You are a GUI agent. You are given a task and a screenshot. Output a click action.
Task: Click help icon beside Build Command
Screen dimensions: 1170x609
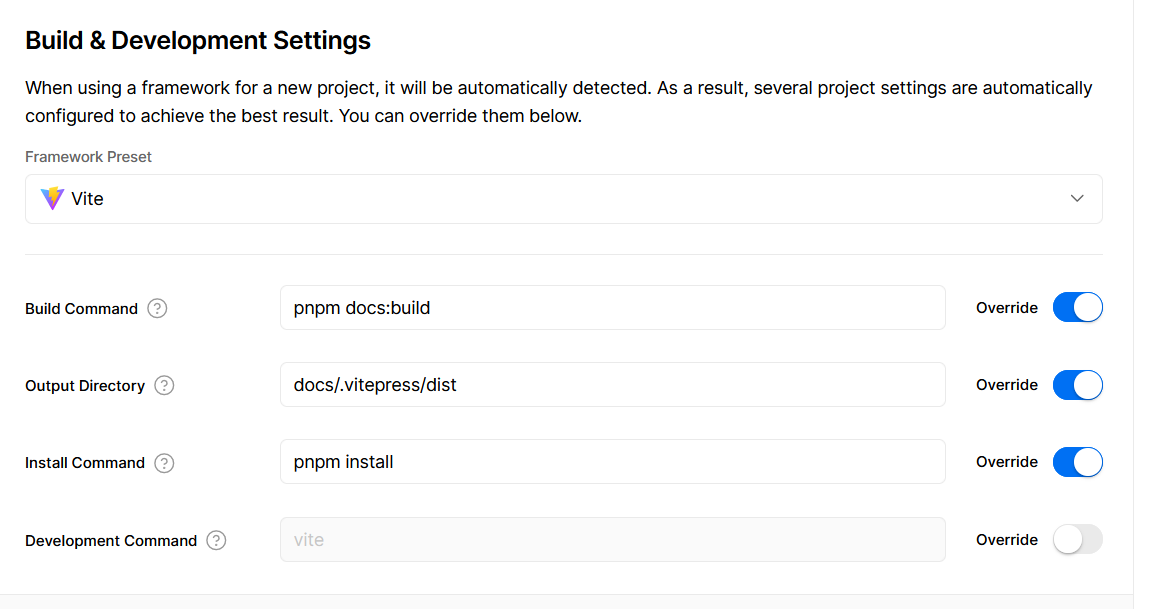[x=157, y=308]
